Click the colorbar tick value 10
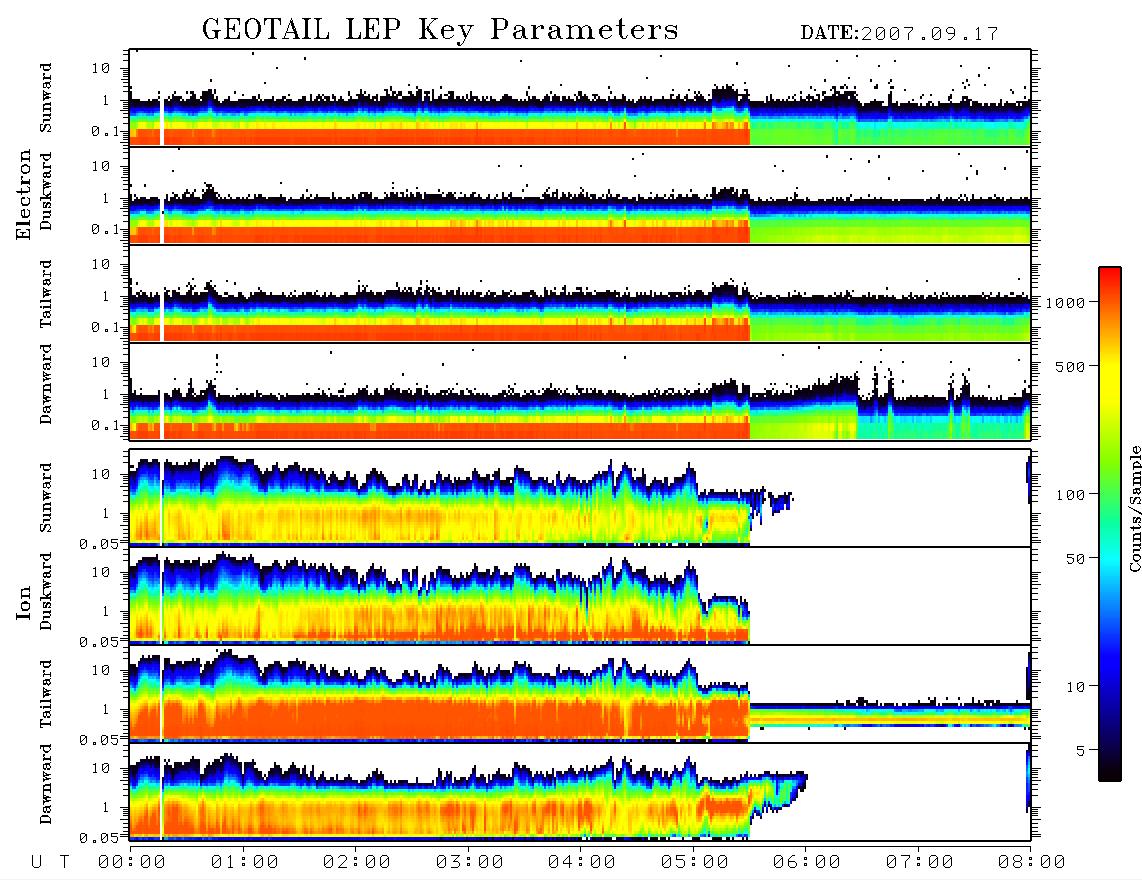Viewport: 1142px width, 880px height. 1075,687
